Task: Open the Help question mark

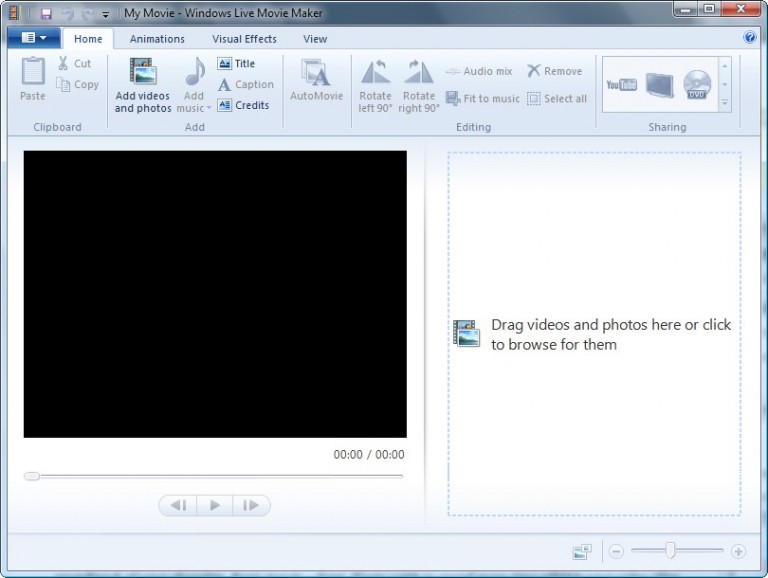Action: click(749, 37)
